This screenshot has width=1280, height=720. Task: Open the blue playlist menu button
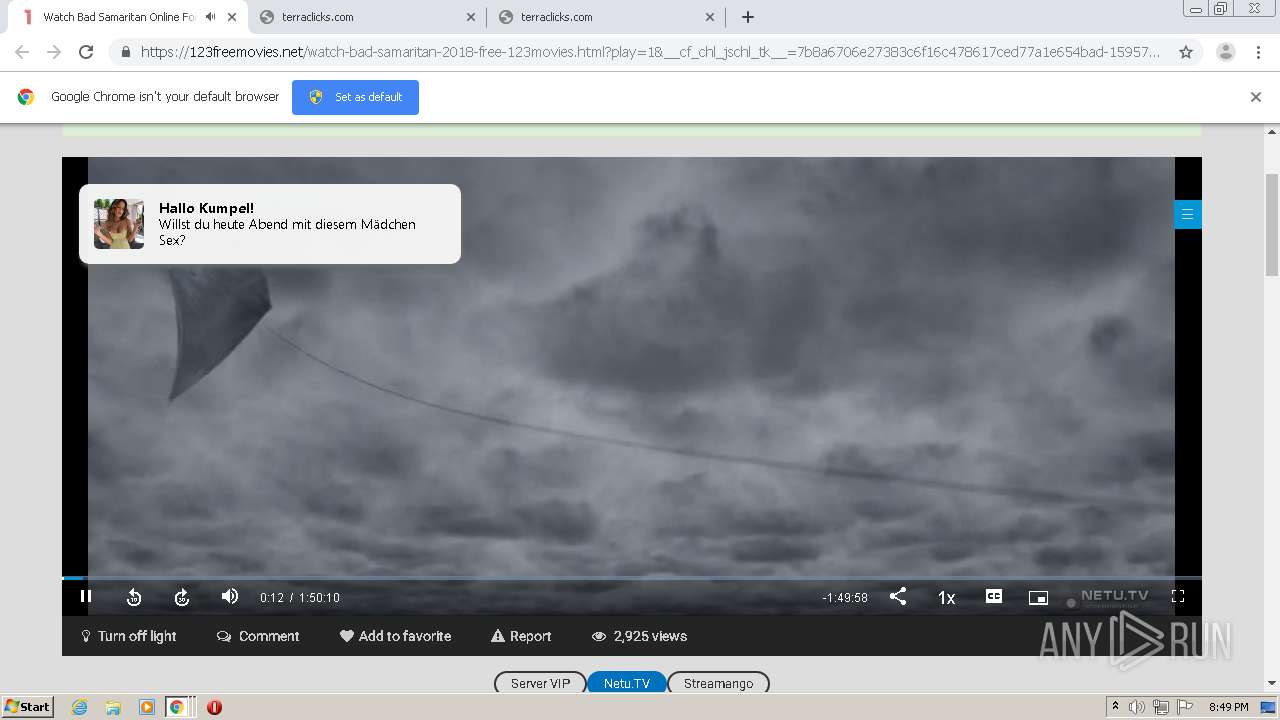coord(1187,214)
